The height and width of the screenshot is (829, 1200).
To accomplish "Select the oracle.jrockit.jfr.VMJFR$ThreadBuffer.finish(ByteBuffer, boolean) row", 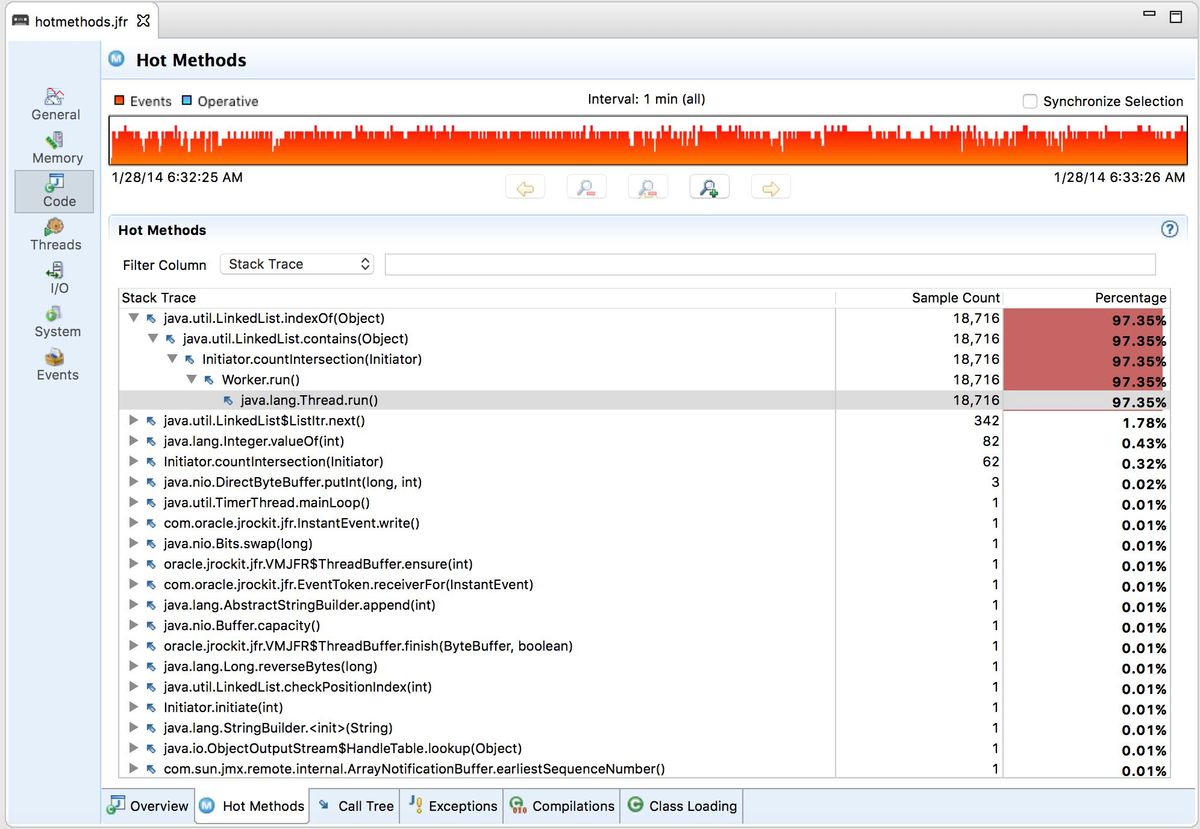I will tap(645, 646).
